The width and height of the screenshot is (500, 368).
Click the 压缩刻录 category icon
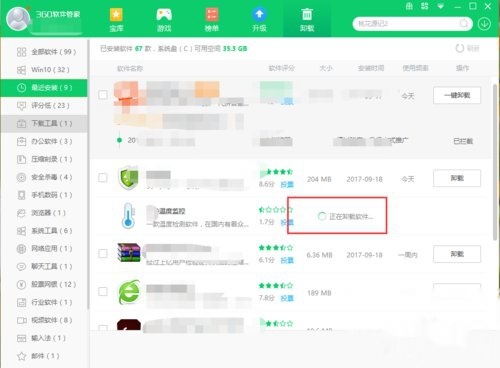[21, 159]
